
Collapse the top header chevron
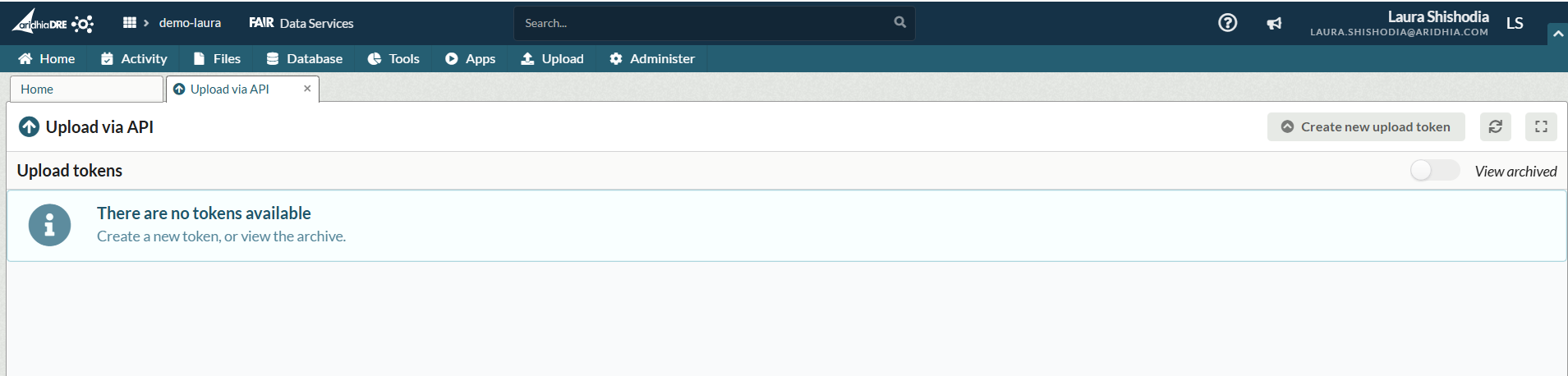(1557, 34)
